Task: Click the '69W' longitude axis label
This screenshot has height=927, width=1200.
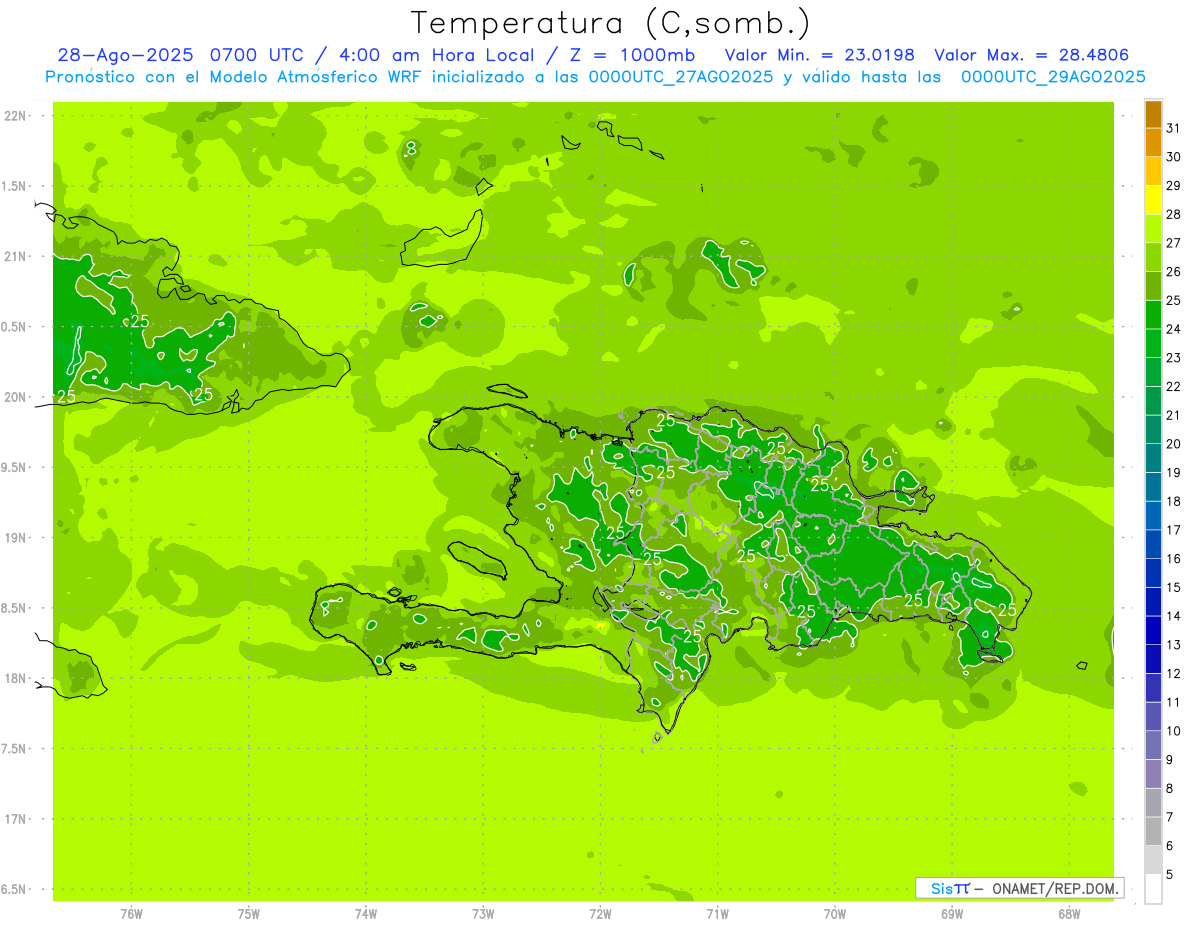Action: click(x=952, y=913)
